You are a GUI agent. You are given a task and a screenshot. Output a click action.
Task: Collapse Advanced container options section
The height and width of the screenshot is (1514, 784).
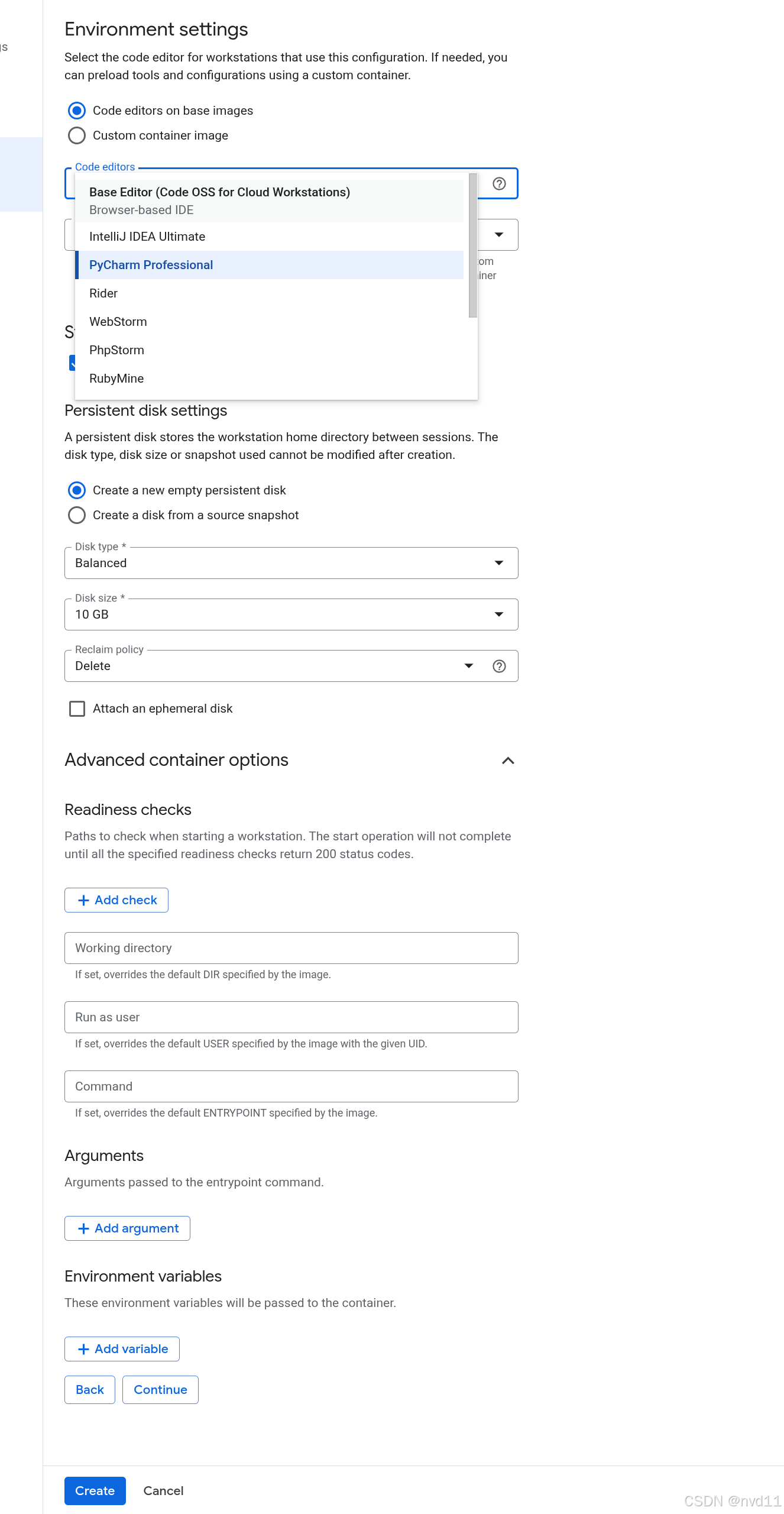508,761
